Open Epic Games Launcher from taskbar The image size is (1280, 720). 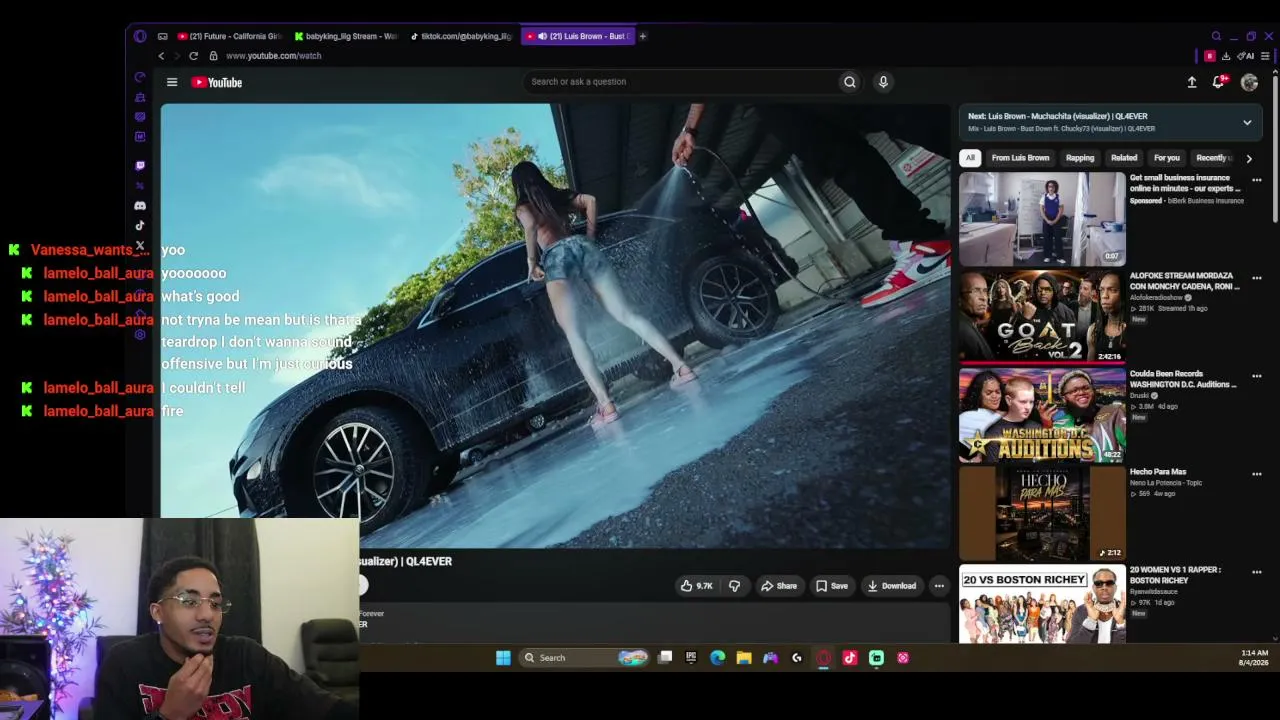[x=691, y=658]
